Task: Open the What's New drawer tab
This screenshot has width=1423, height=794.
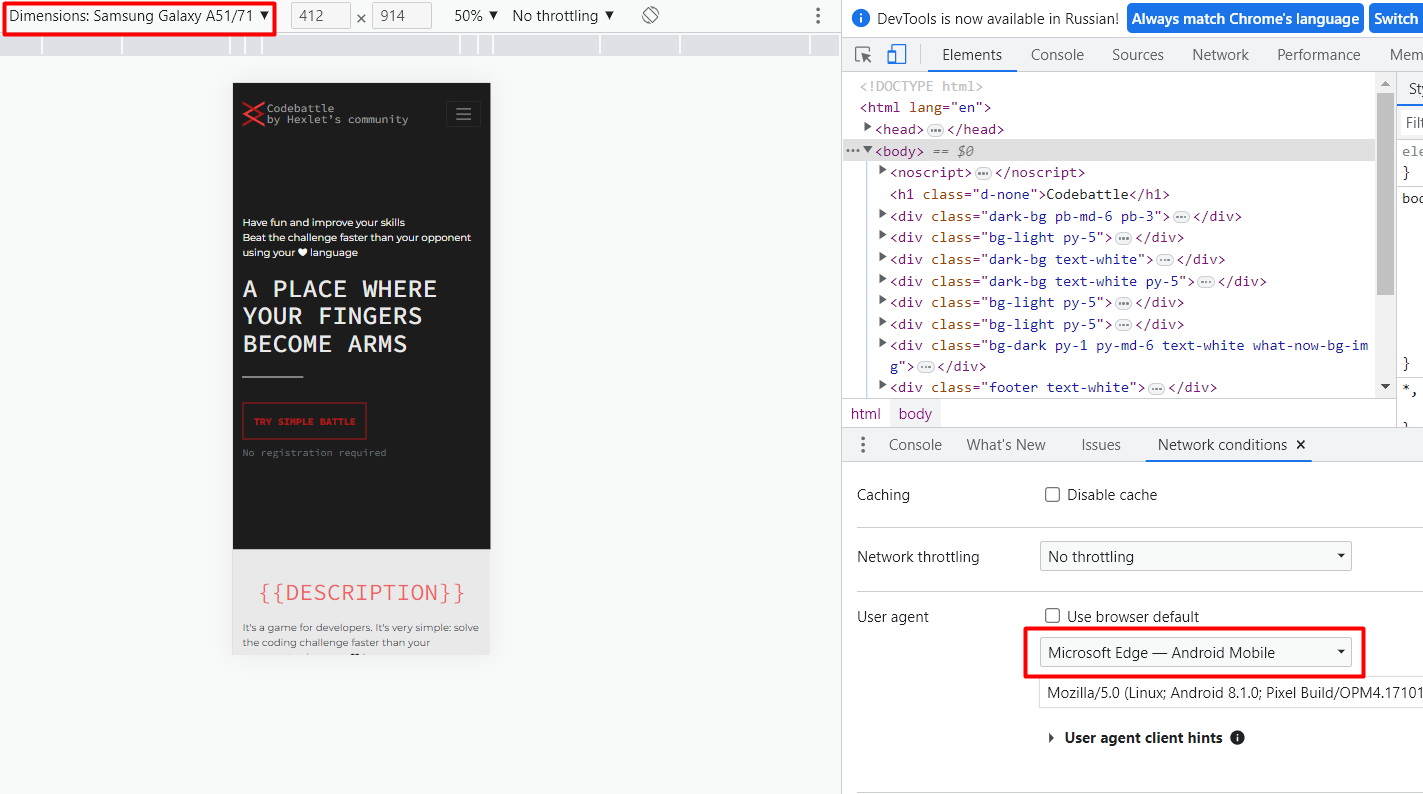Action: (x=1006, y=445)
